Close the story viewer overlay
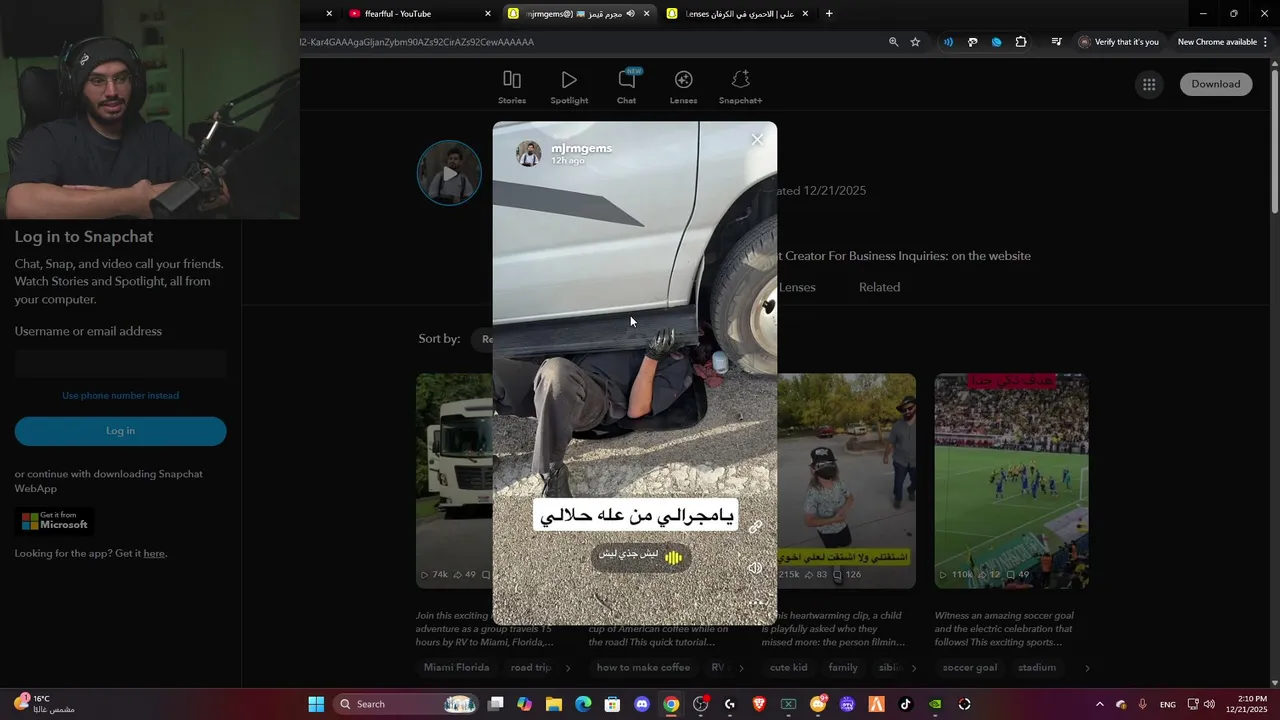 [757, 140]
